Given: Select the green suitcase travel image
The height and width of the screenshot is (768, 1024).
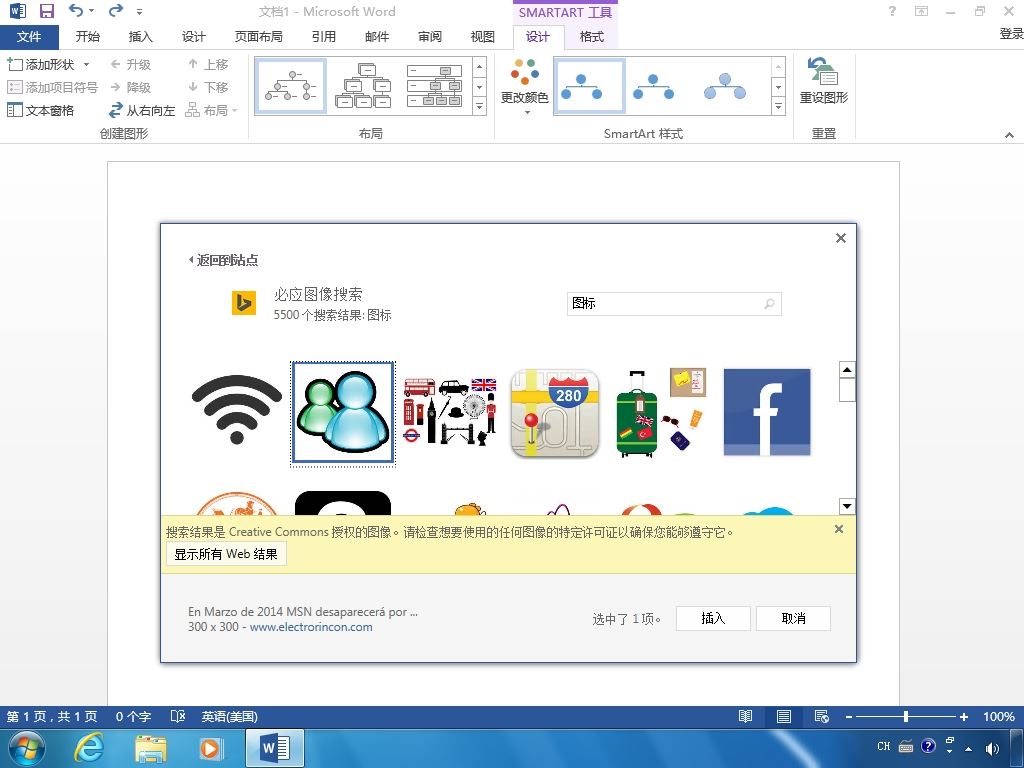Looking at the screenshot, I should (661, 412).
